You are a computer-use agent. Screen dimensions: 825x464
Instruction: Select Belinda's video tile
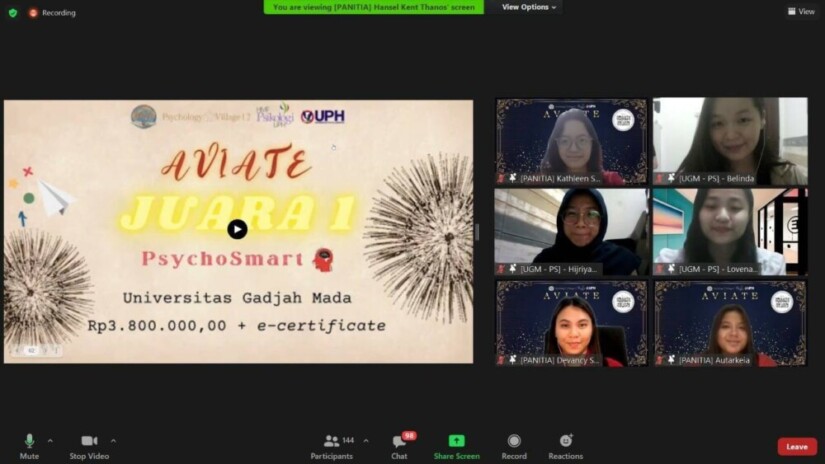pyautogui.click(x=730, y=142)
